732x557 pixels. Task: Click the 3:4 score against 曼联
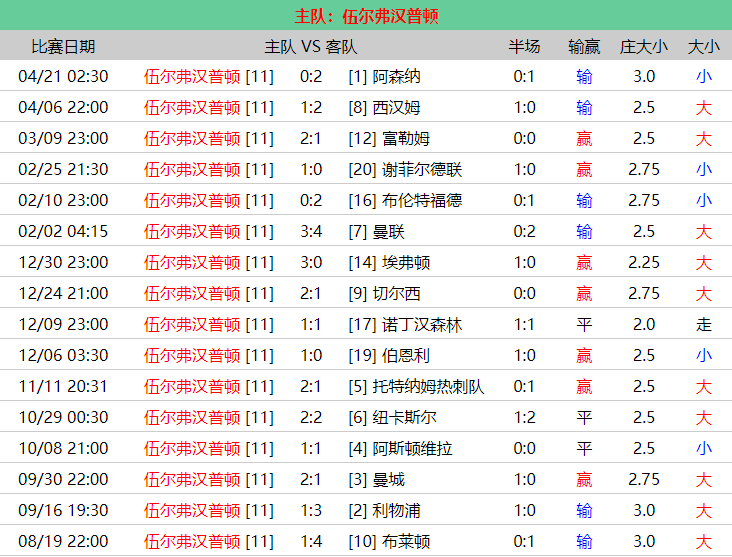(x=311, y=231)
